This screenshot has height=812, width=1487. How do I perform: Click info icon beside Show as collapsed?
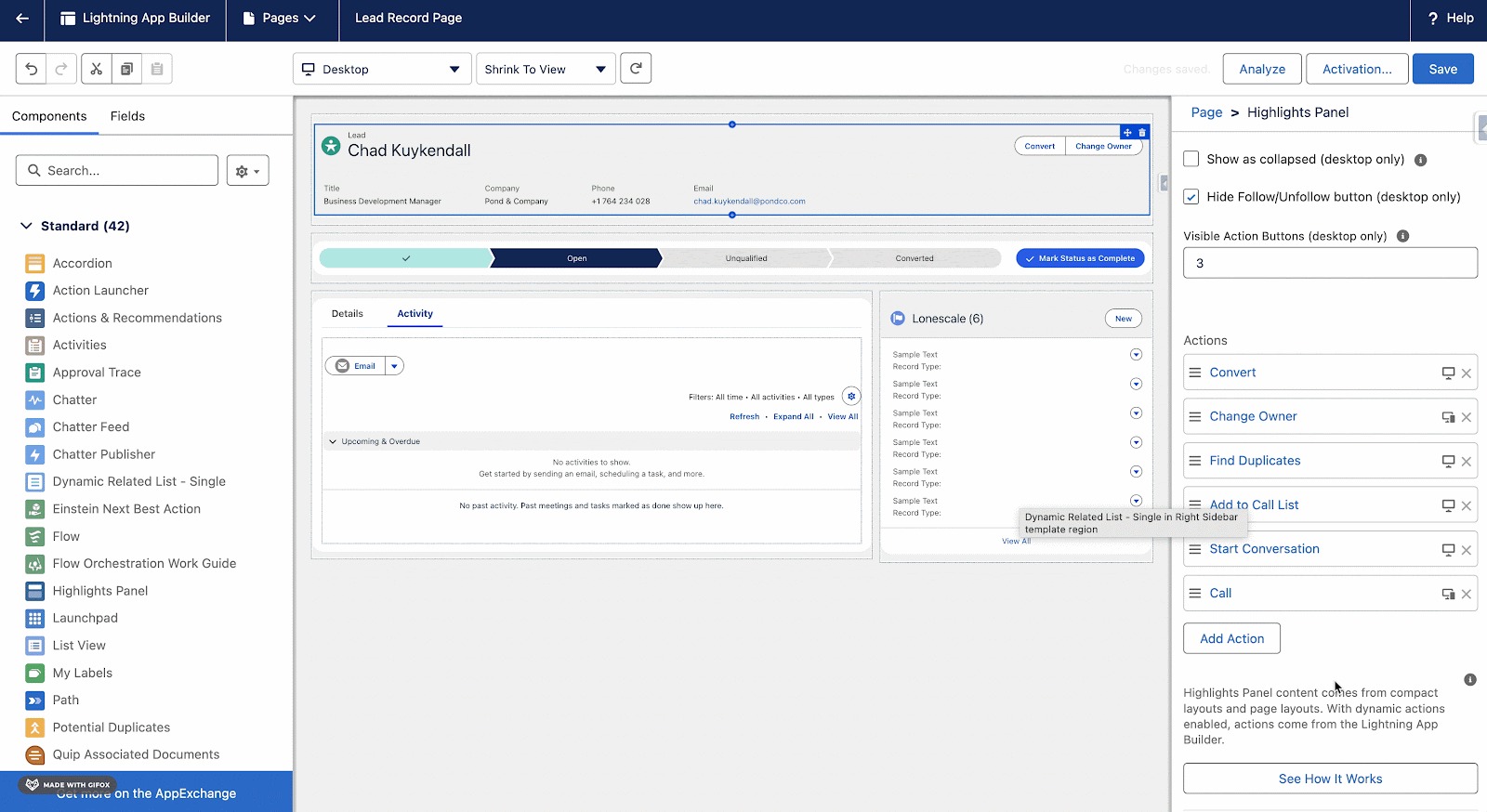click(1420, 160)
